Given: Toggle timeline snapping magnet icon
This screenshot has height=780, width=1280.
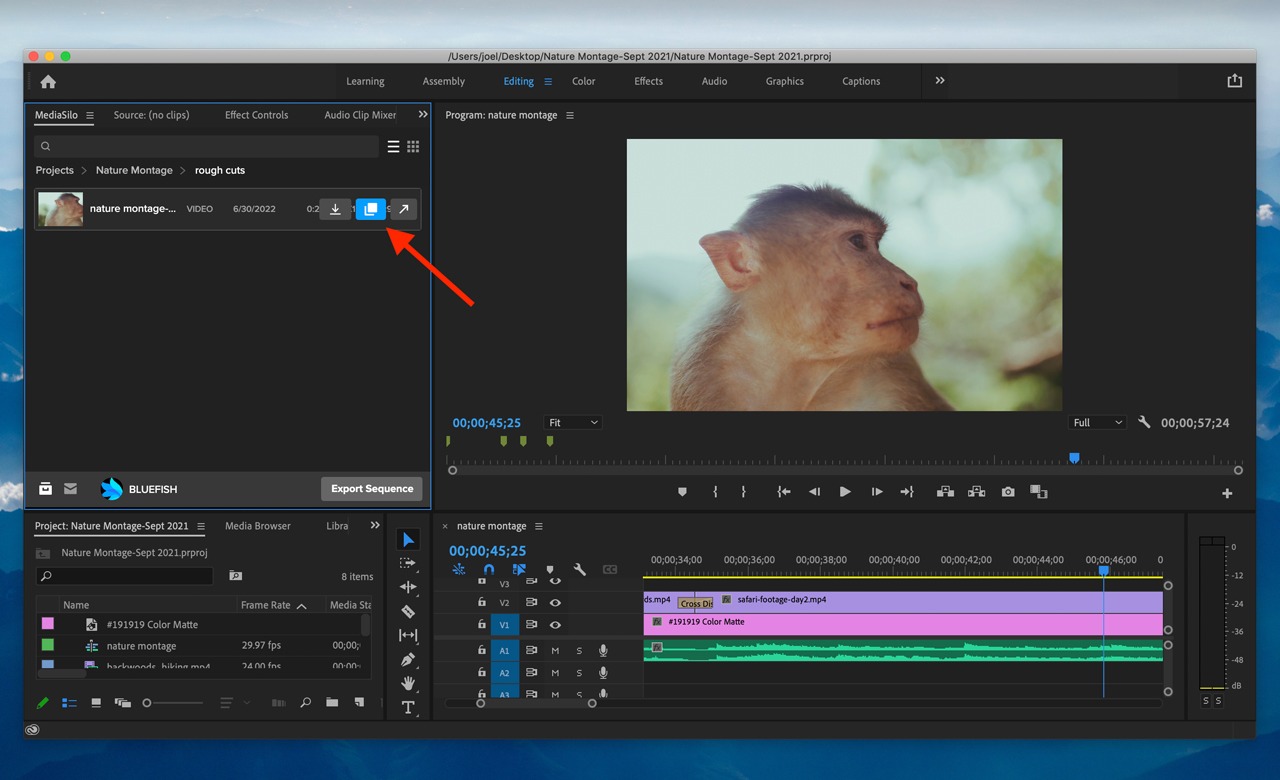Looking at the screenshot, I should [x=489, y=569].
